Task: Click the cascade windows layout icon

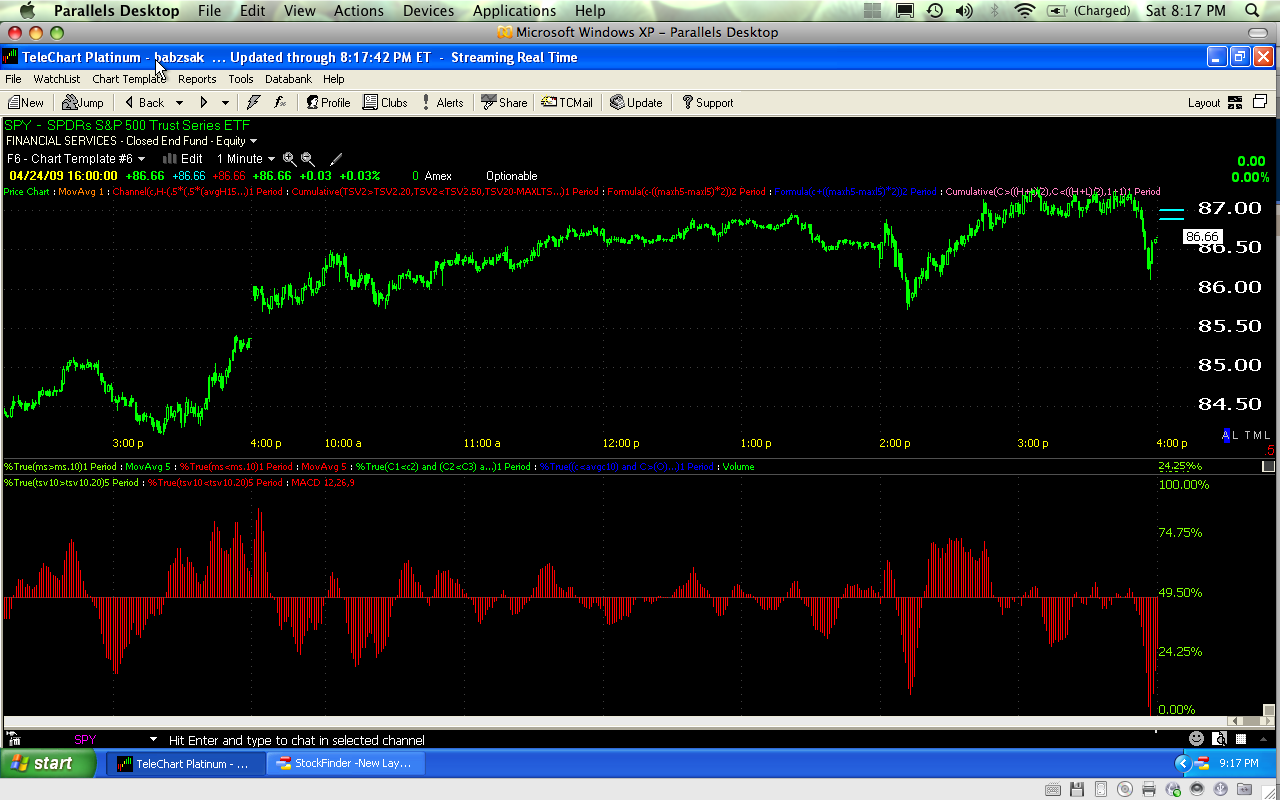Action: click(1260, 102)
